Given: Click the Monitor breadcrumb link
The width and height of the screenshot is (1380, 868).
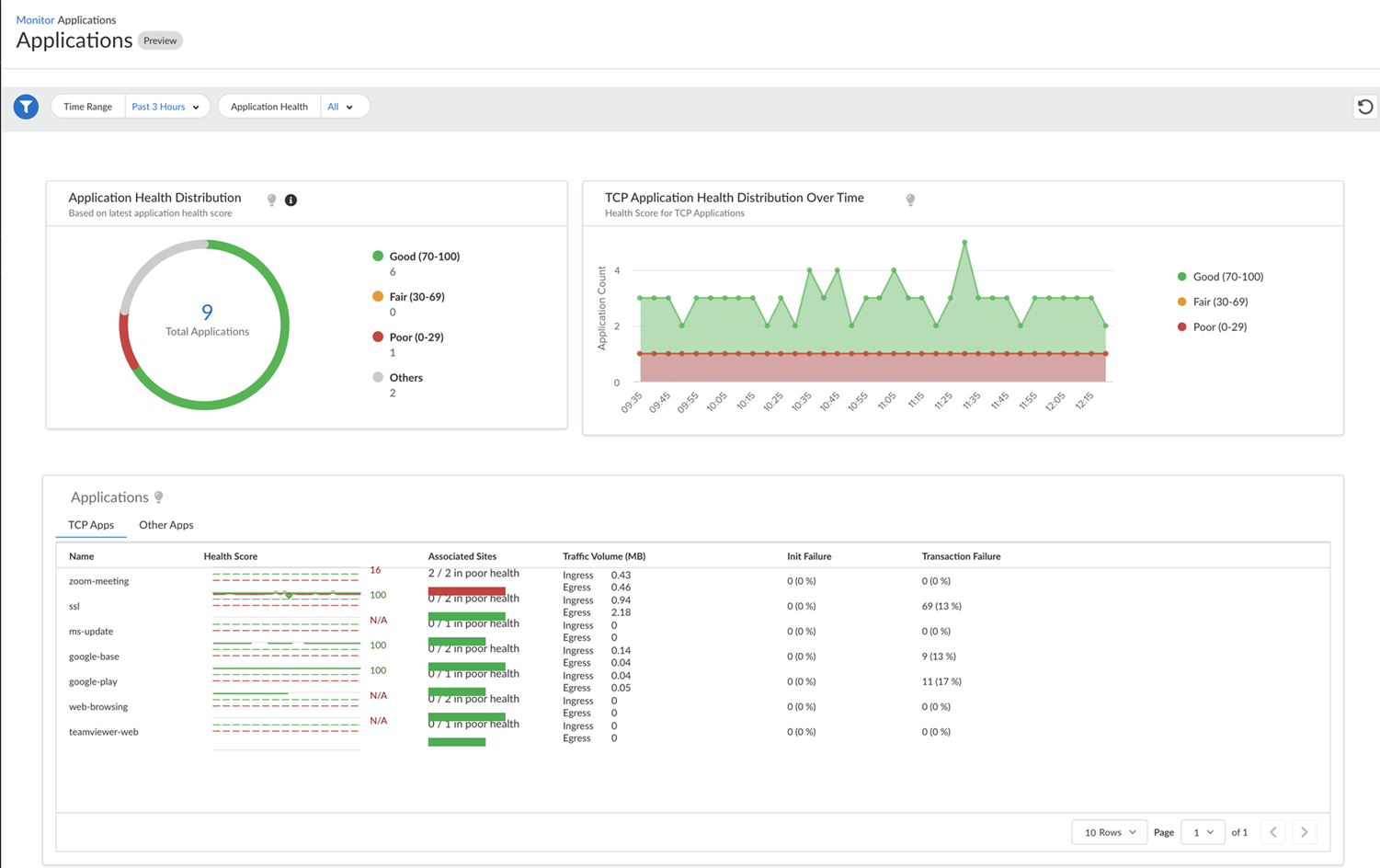Looking at the screenshot, I should tap(35, 19).
